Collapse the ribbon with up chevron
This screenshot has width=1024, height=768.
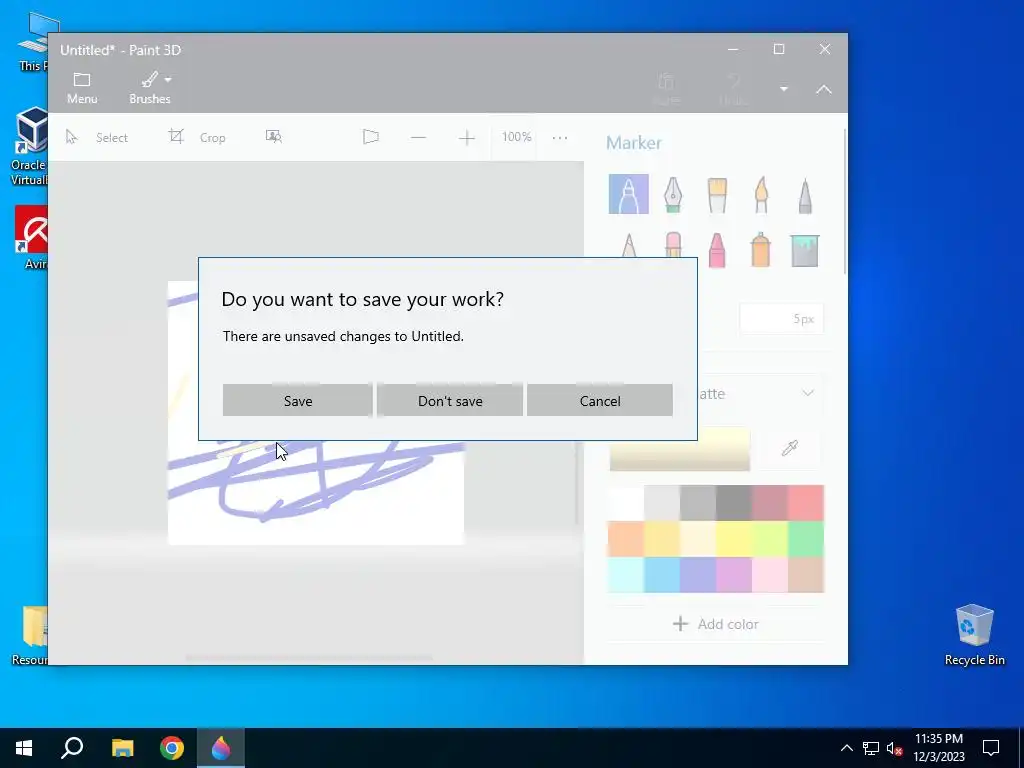pos(824,89)
